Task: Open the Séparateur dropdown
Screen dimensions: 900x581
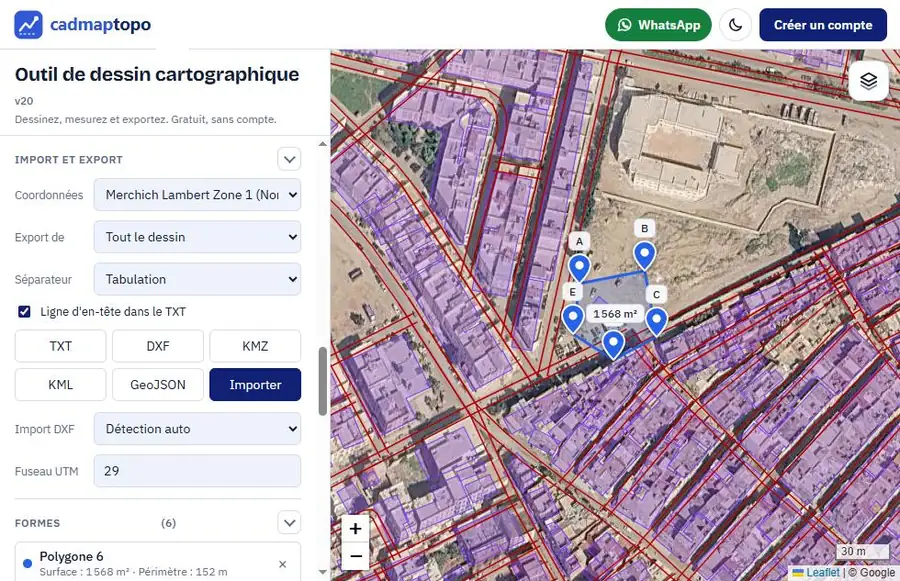Action: coord(197,279)
